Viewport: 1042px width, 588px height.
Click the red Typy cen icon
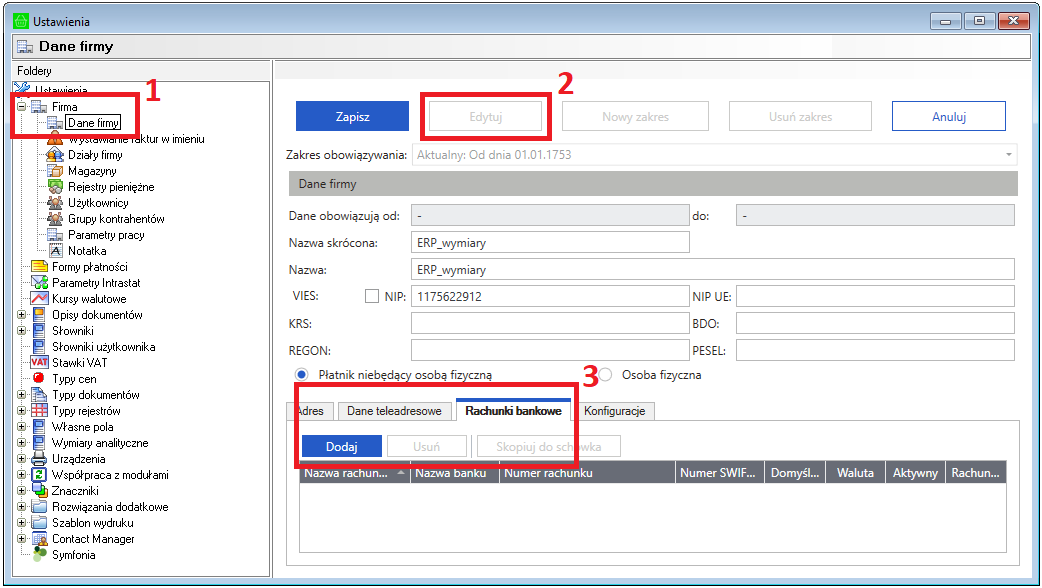pyautogui.click(x=40, y=379)
